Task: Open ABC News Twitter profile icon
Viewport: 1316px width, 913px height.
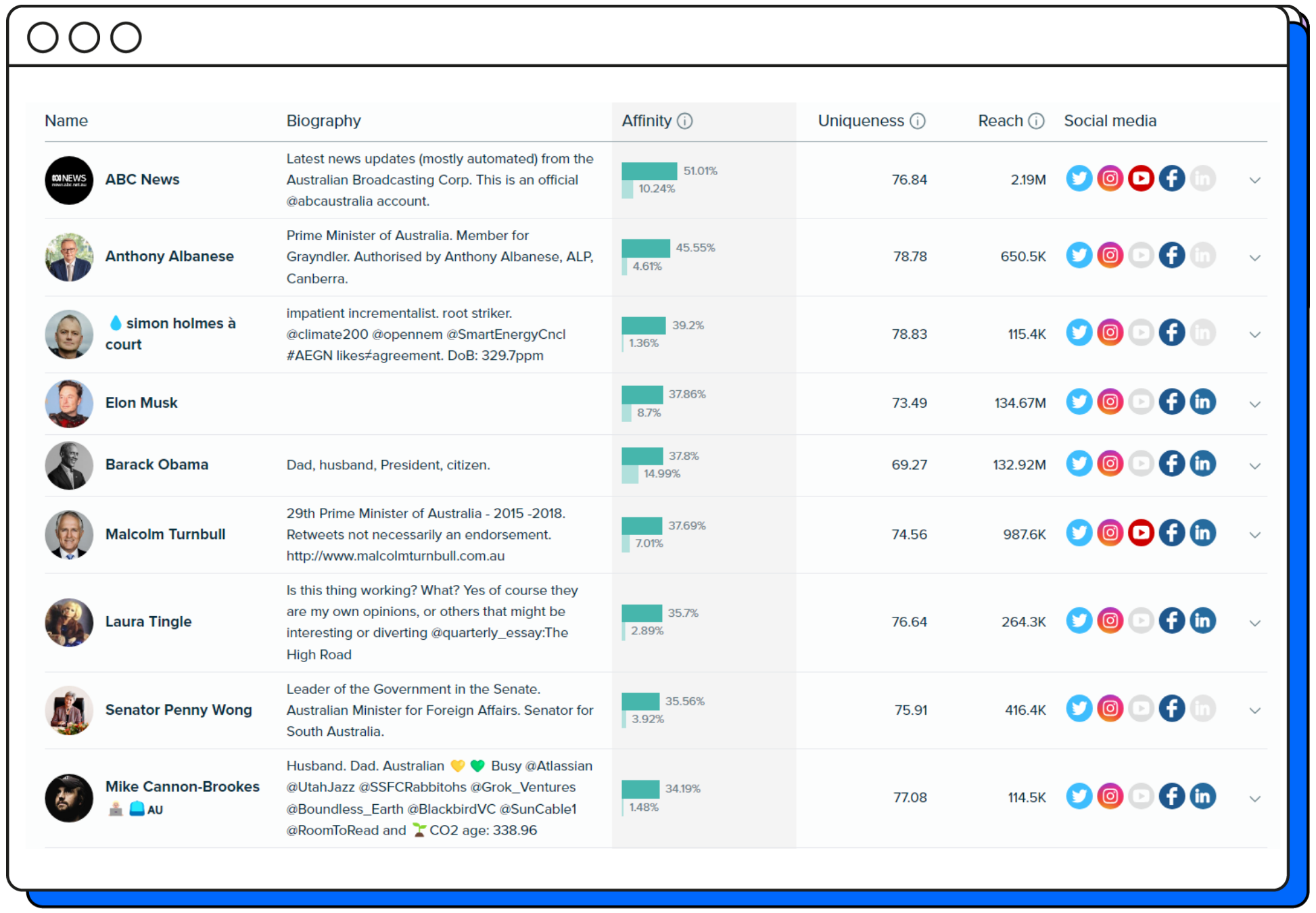Action: pyautogui.click(x=1079, y=179)
